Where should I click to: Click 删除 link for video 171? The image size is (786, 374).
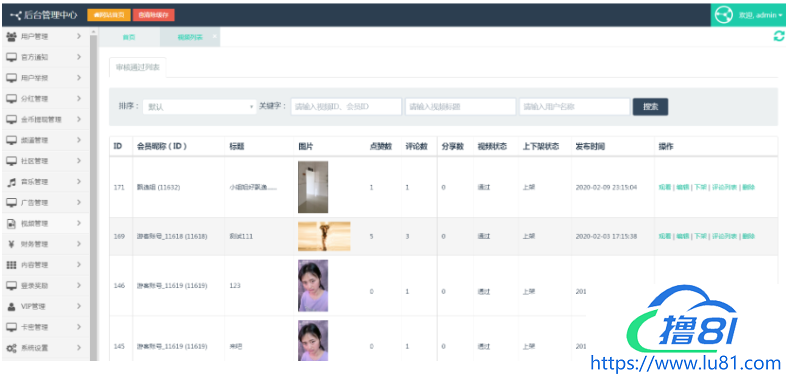(748, 187)
